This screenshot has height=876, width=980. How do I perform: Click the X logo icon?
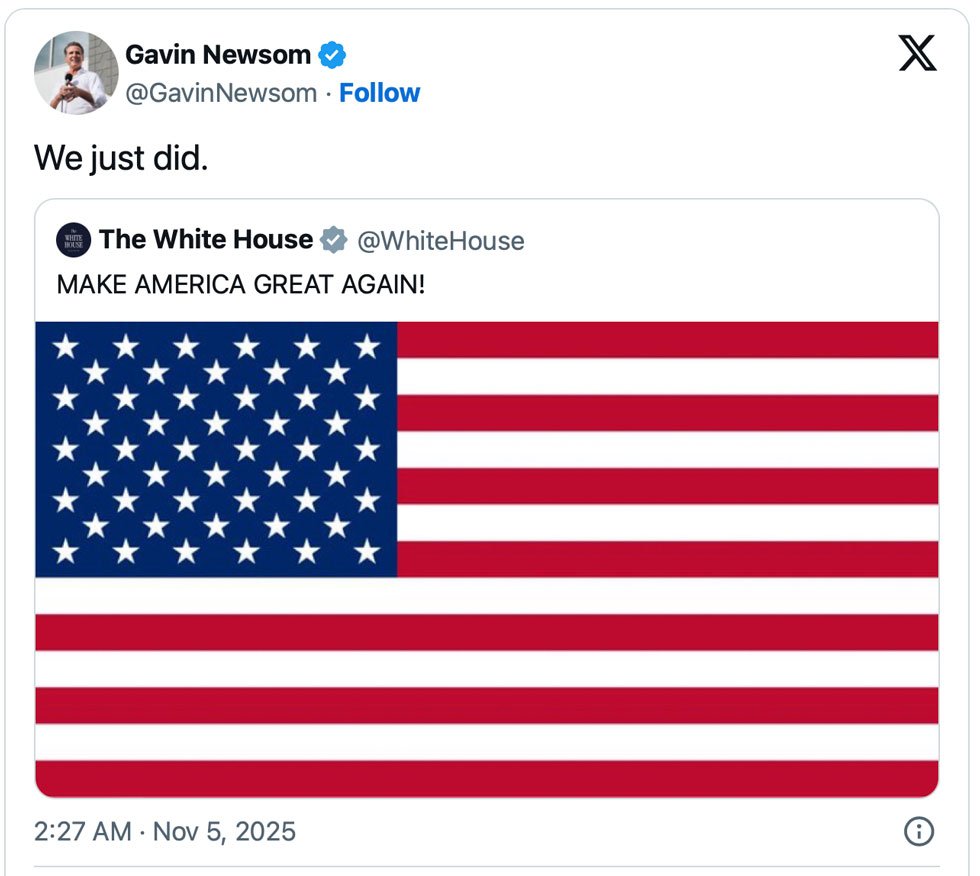point(917,54)
